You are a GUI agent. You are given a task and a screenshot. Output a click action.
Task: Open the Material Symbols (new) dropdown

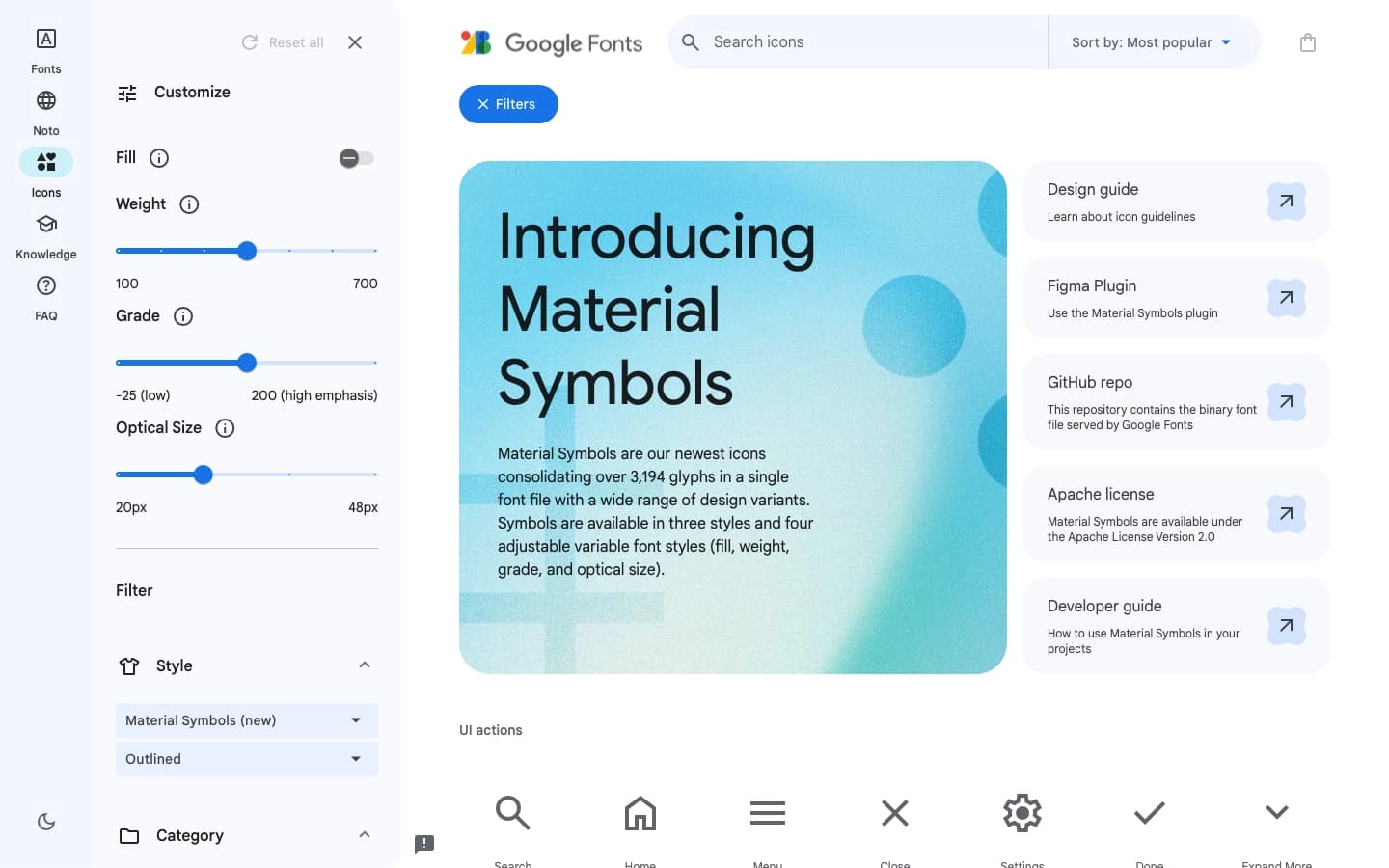pos(247,720)
